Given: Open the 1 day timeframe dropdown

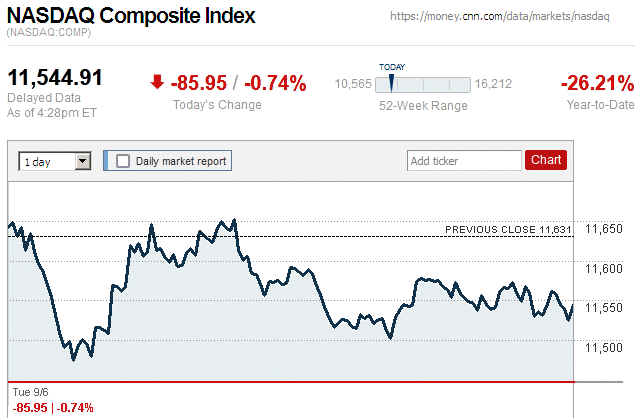Looking at the screenshot, I should pos(55,160).
